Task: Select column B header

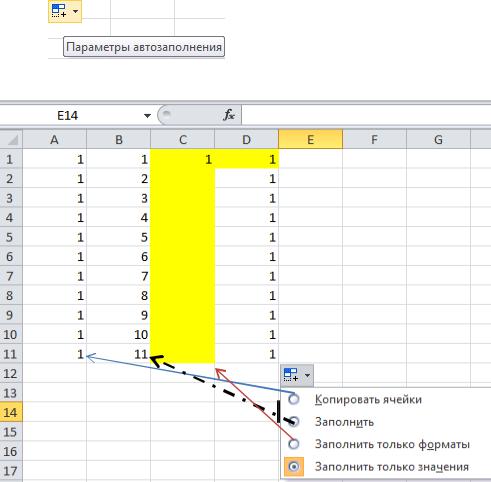Action: click(118, 140)
